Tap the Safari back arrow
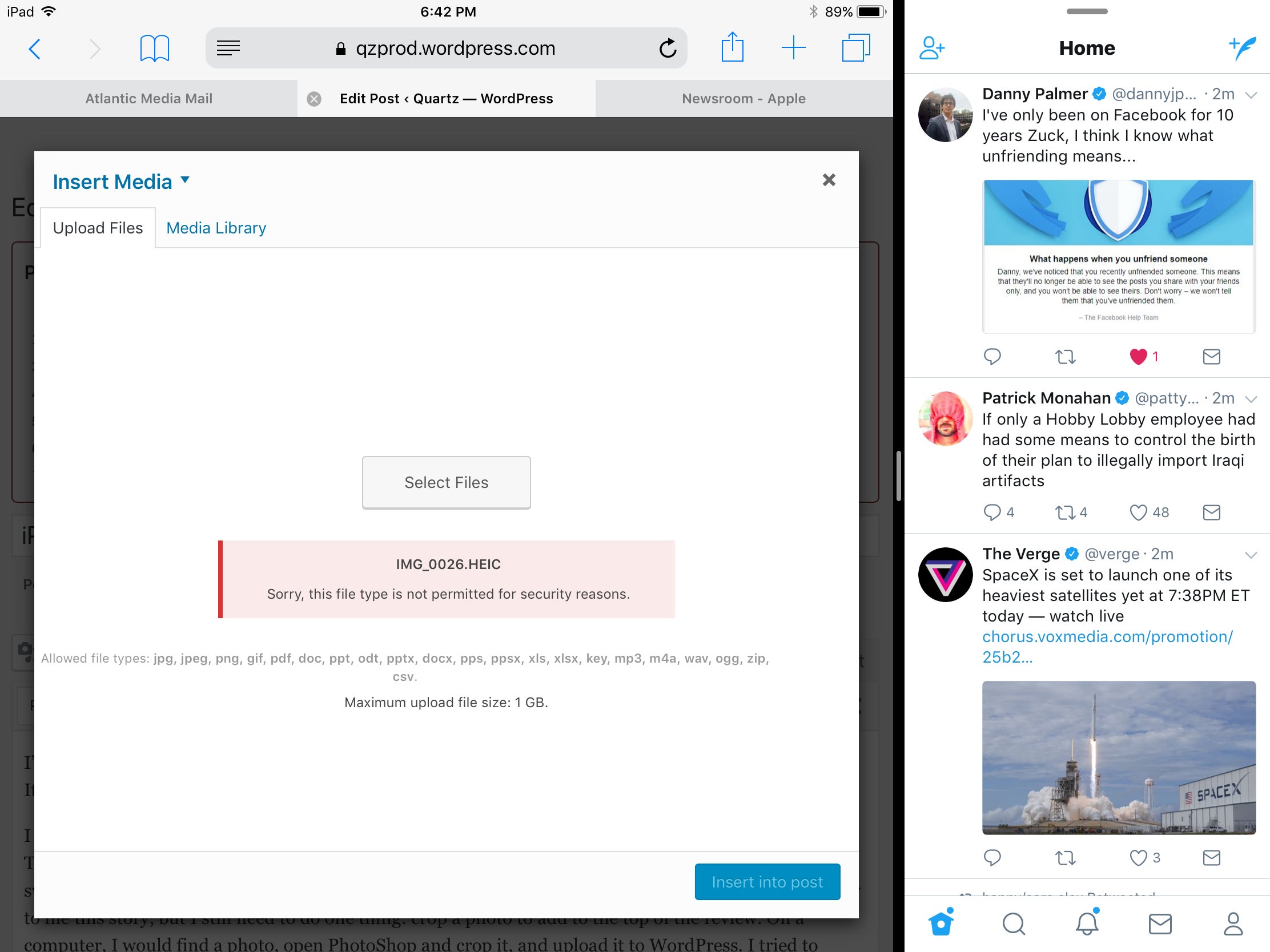 tap(35, 49)
